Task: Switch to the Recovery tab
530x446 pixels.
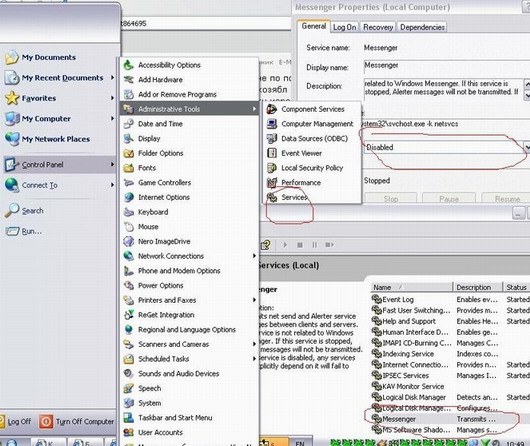Action: (378, 27)
